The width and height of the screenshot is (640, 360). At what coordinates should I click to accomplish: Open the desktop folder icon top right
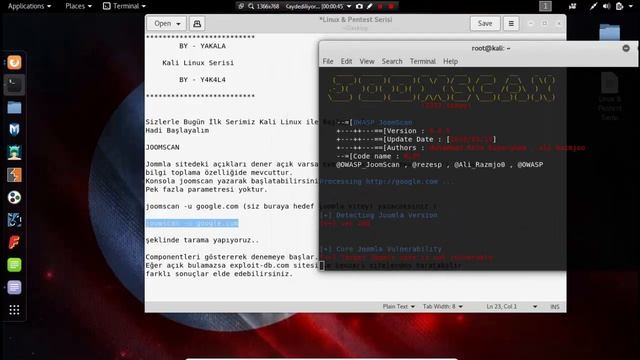pyautogui.click(x=610, y=32)
